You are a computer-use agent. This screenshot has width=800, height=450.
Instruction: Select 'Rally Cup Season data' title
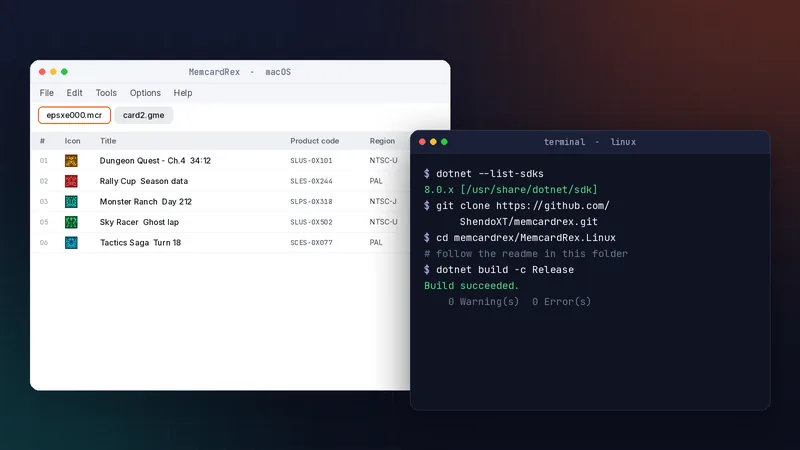coord(143,181)
